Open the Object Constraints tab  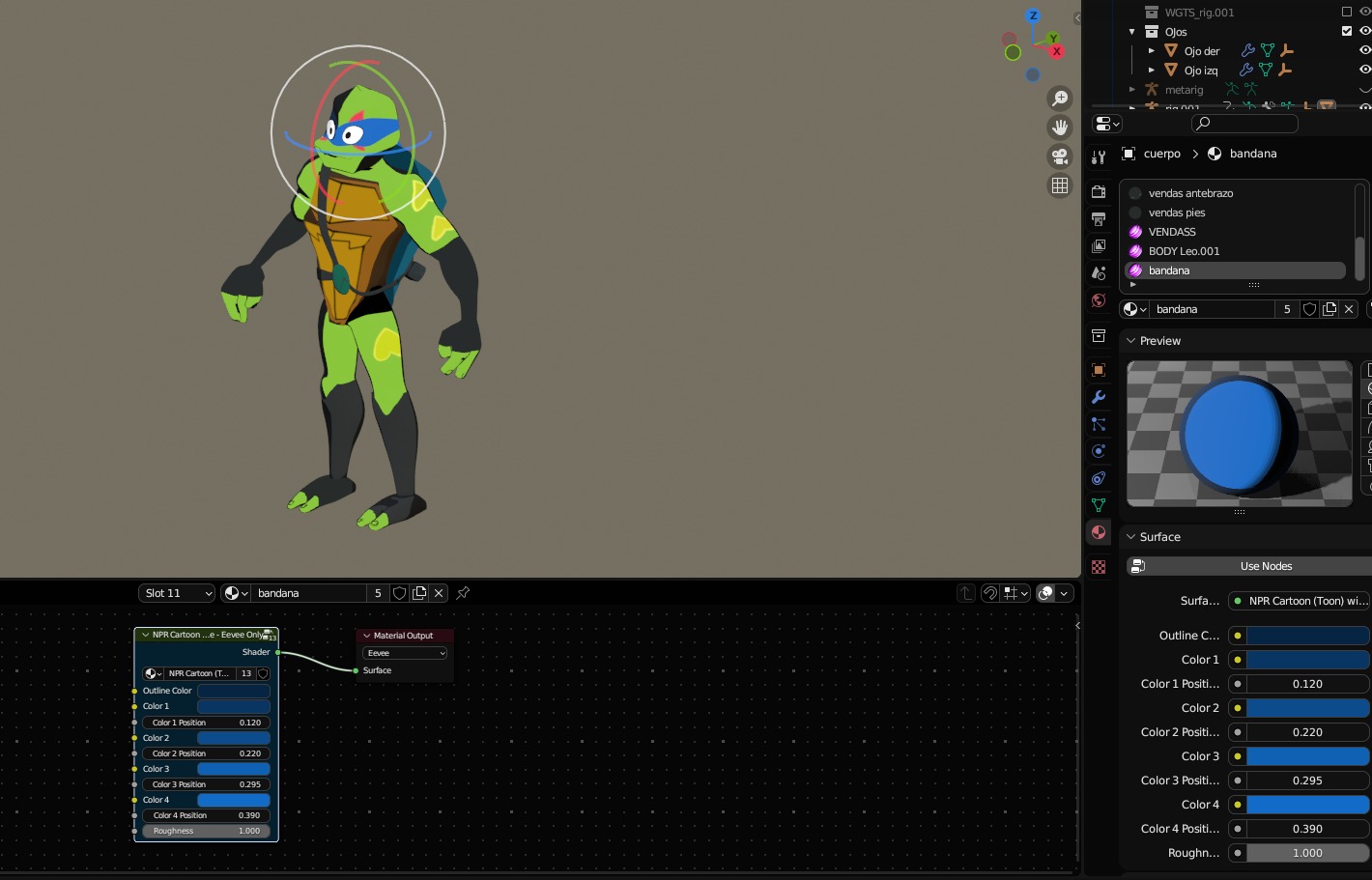click(x=1099, y=478)
